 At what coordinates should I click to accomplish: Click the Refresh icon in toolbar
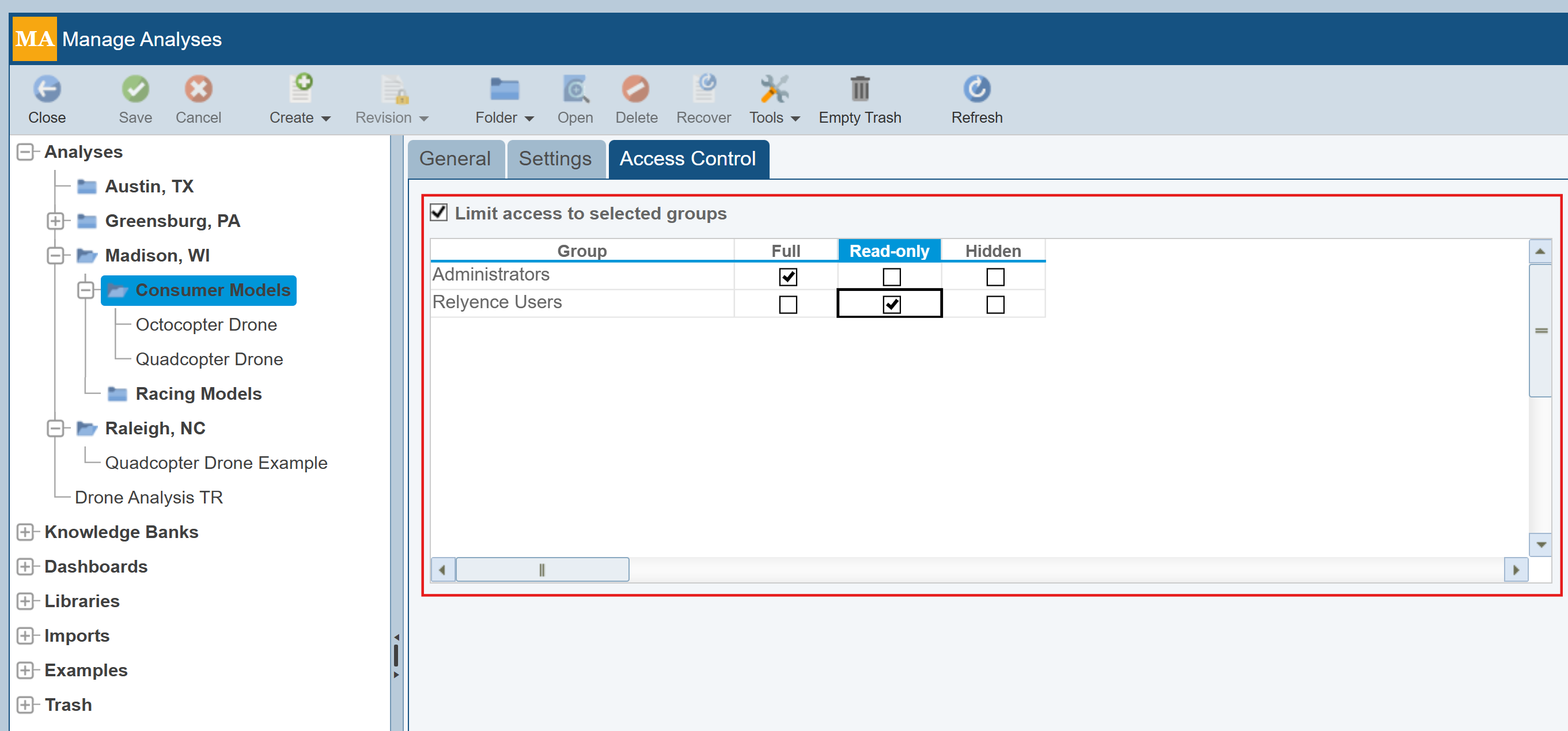click(976, 89)
